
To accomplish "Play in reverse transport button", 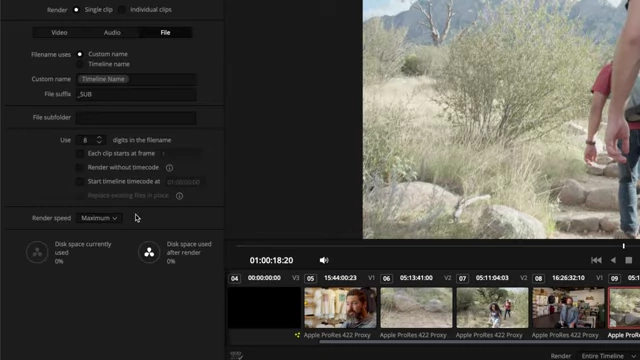I will pos(613,260).
